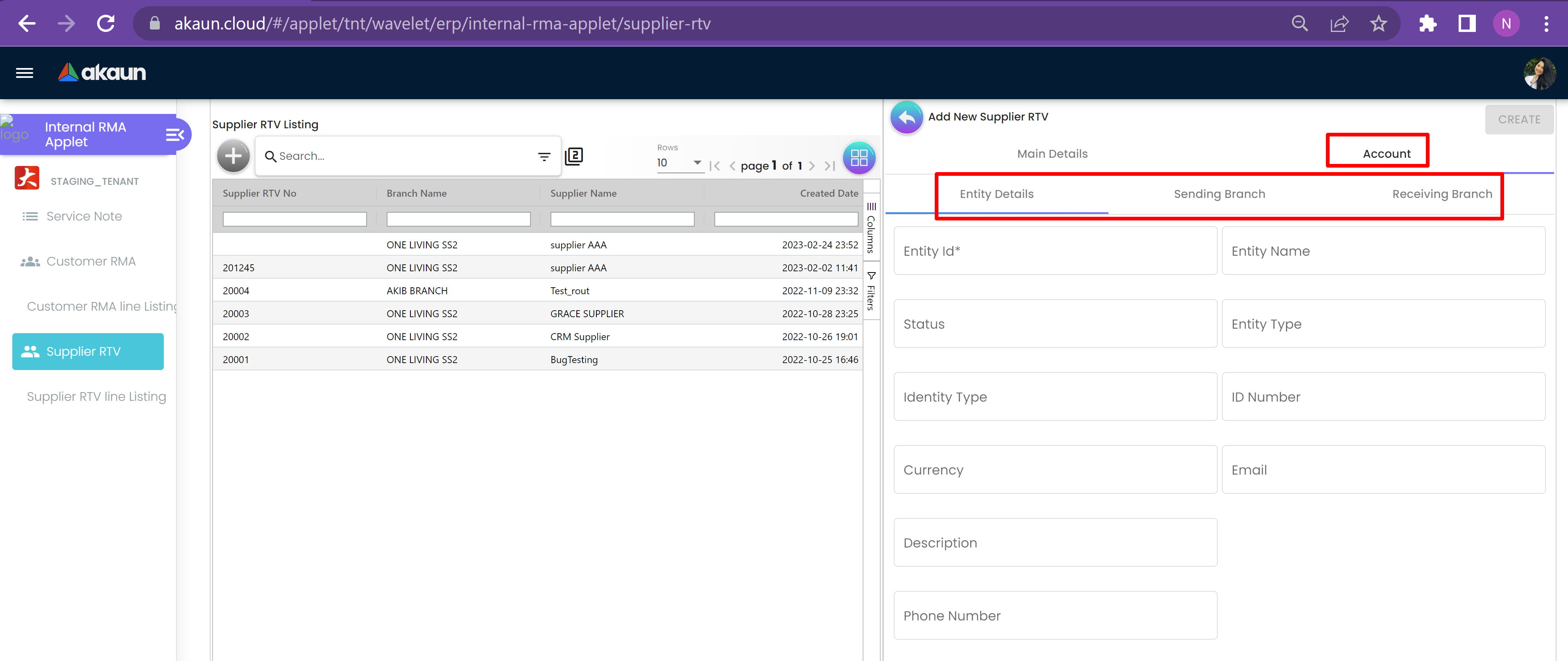
Task: Select the row with RTV number 20003
Action: (x=236, y=314)
